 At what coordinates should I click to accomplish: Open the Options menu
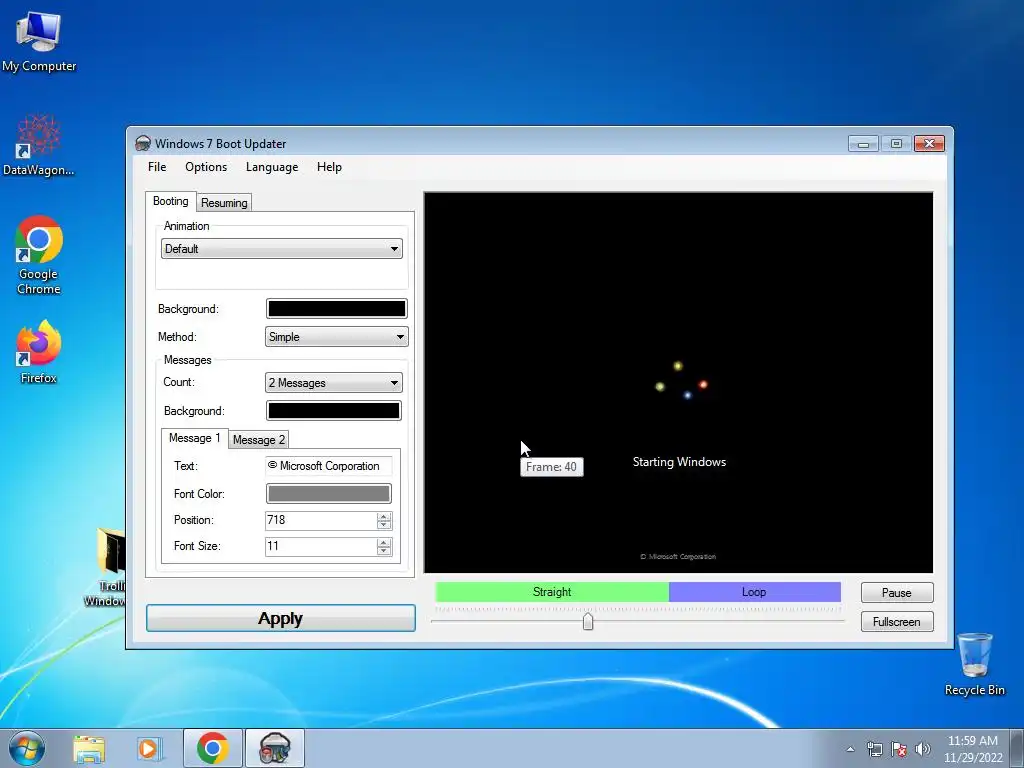tap(206, 167)
